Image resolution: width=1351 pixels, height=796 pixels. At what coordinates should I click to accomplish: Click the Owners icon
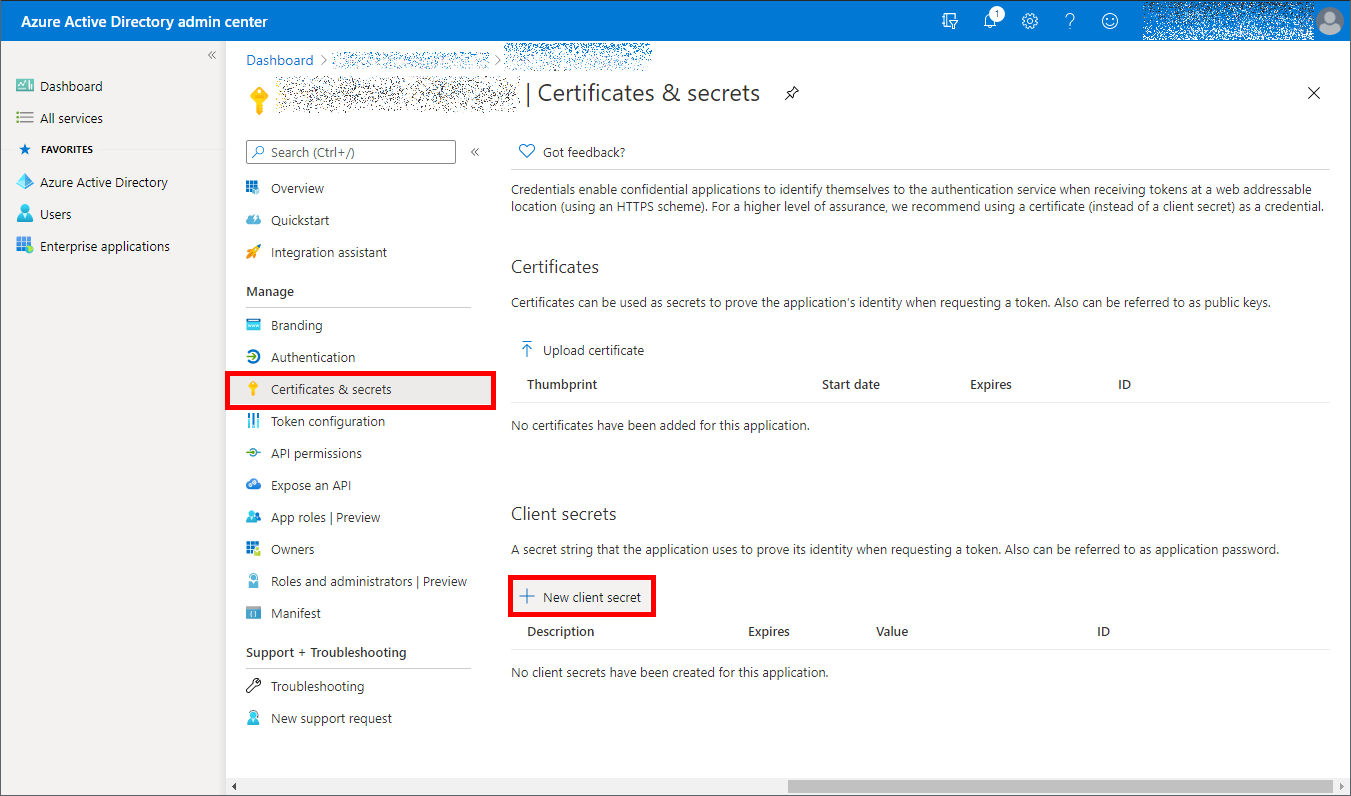click(x=253, y=549)
